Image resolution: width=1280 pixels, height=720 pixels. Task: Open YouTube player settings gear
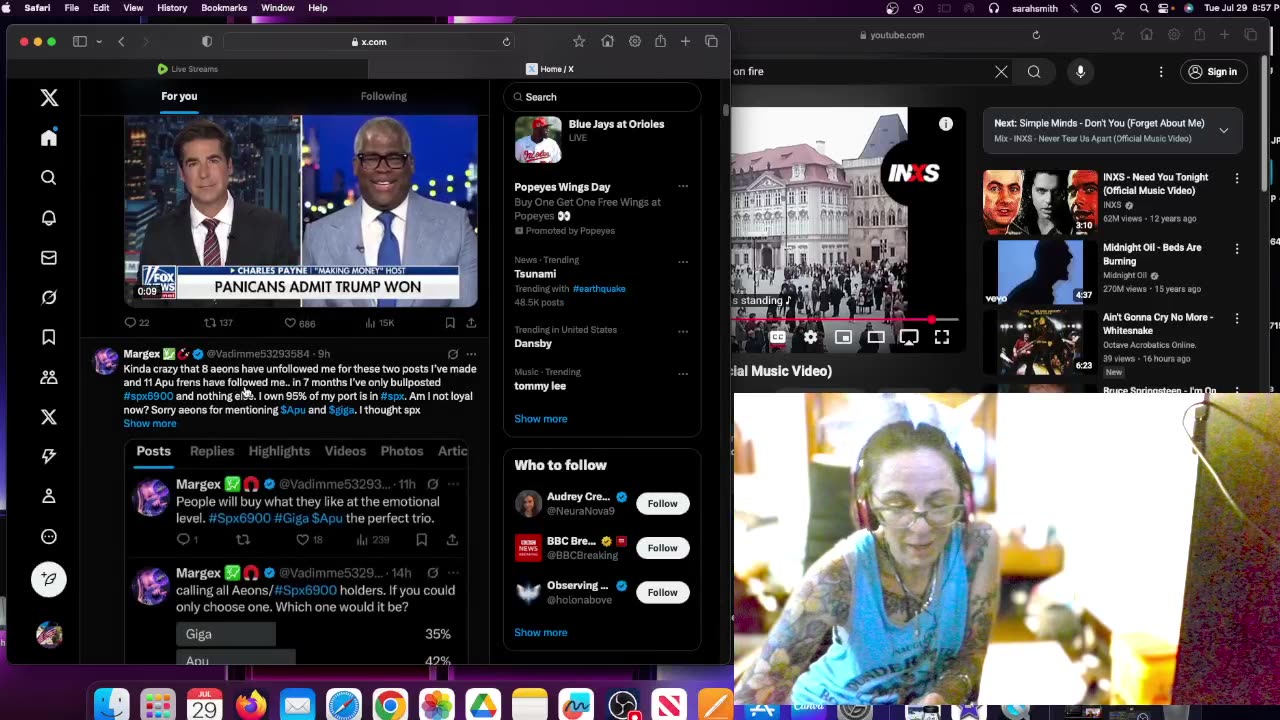coord(810,338)
